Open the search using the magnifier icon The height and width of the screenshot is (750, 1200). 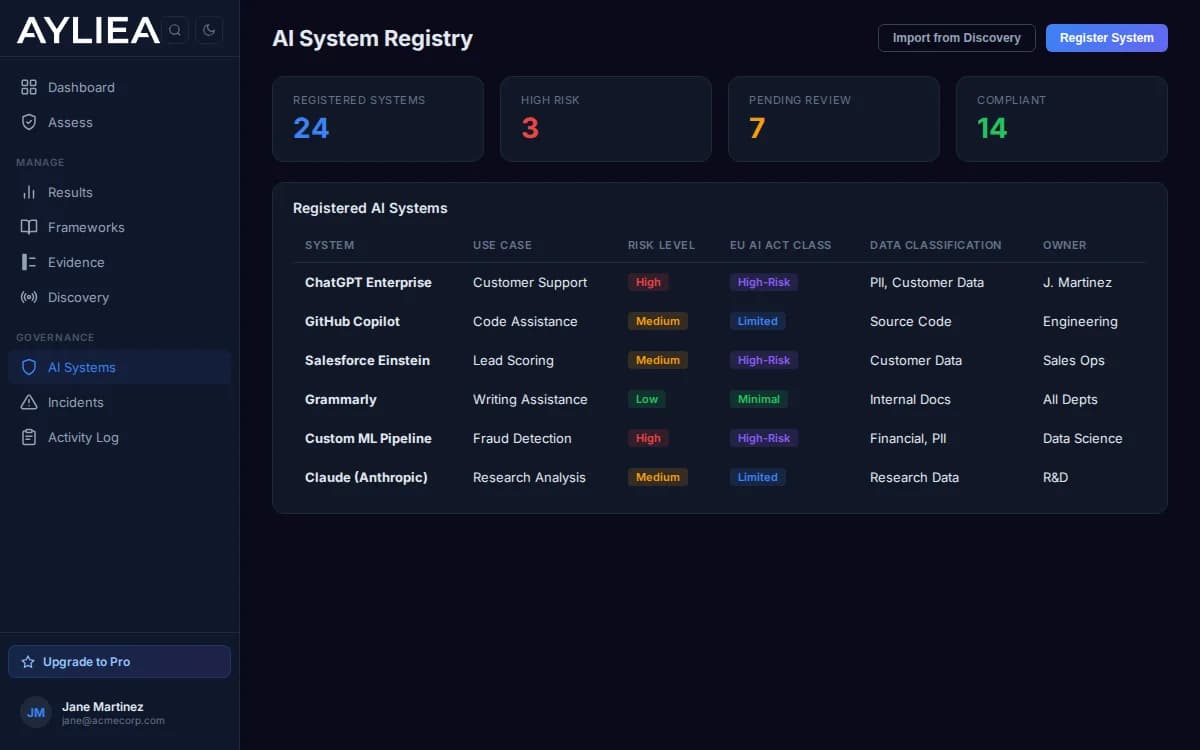(x=175, y=30)
